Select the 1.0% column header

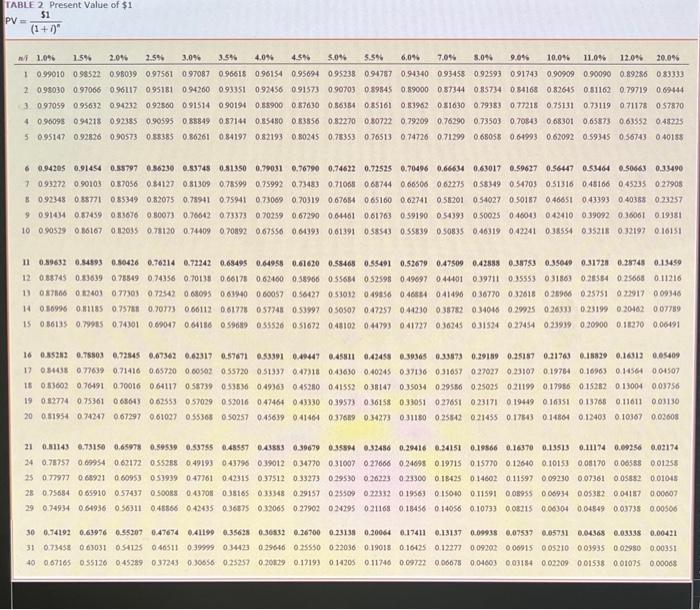[x=46, y=58]
